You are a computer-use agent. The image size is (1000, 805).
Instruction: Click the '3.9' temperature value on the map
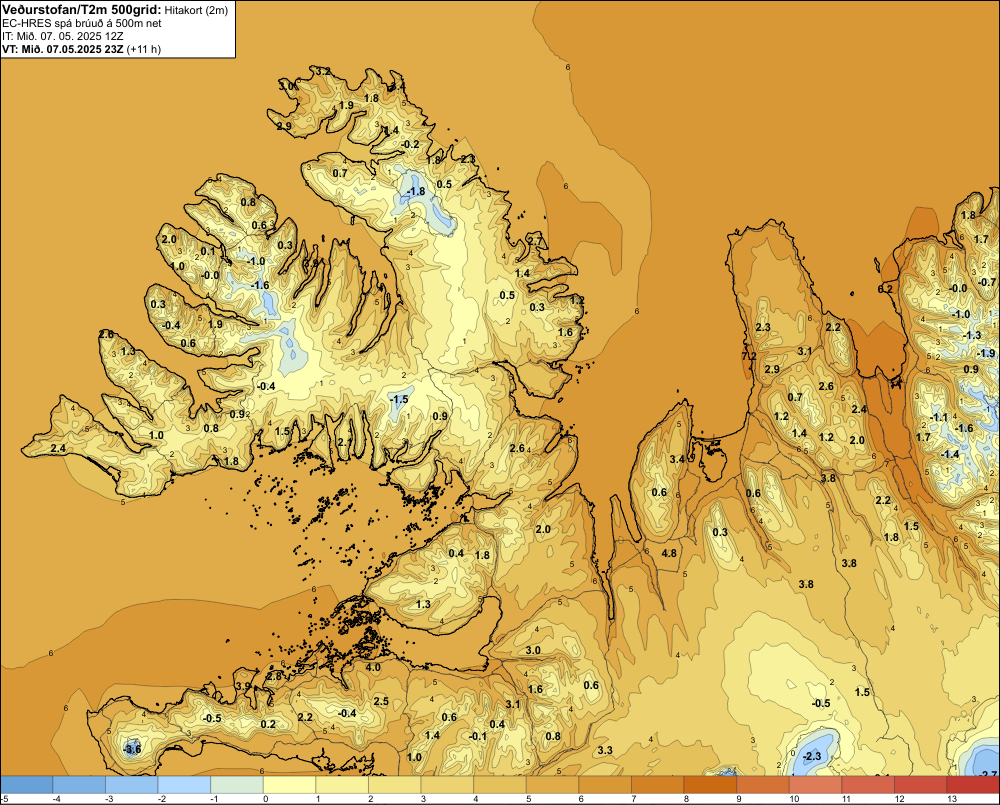point(243,686)
